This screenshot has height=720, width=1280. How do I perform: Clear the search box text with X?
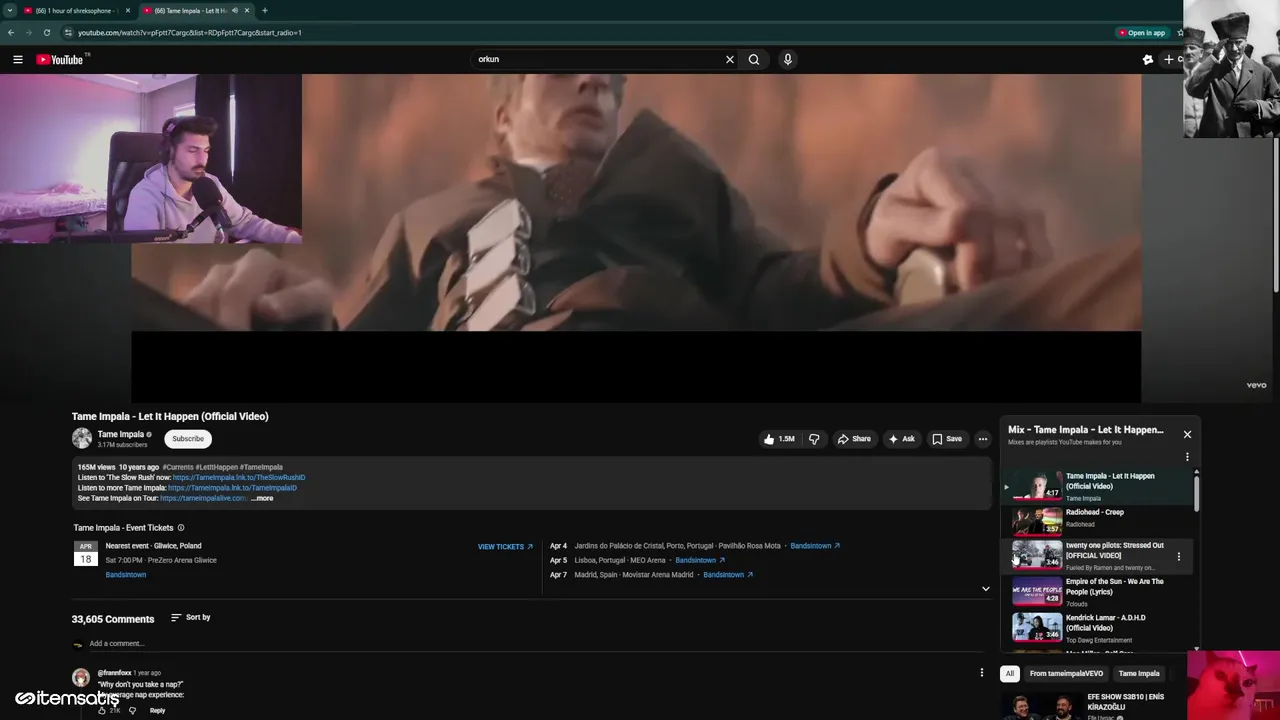coord(730,59)
